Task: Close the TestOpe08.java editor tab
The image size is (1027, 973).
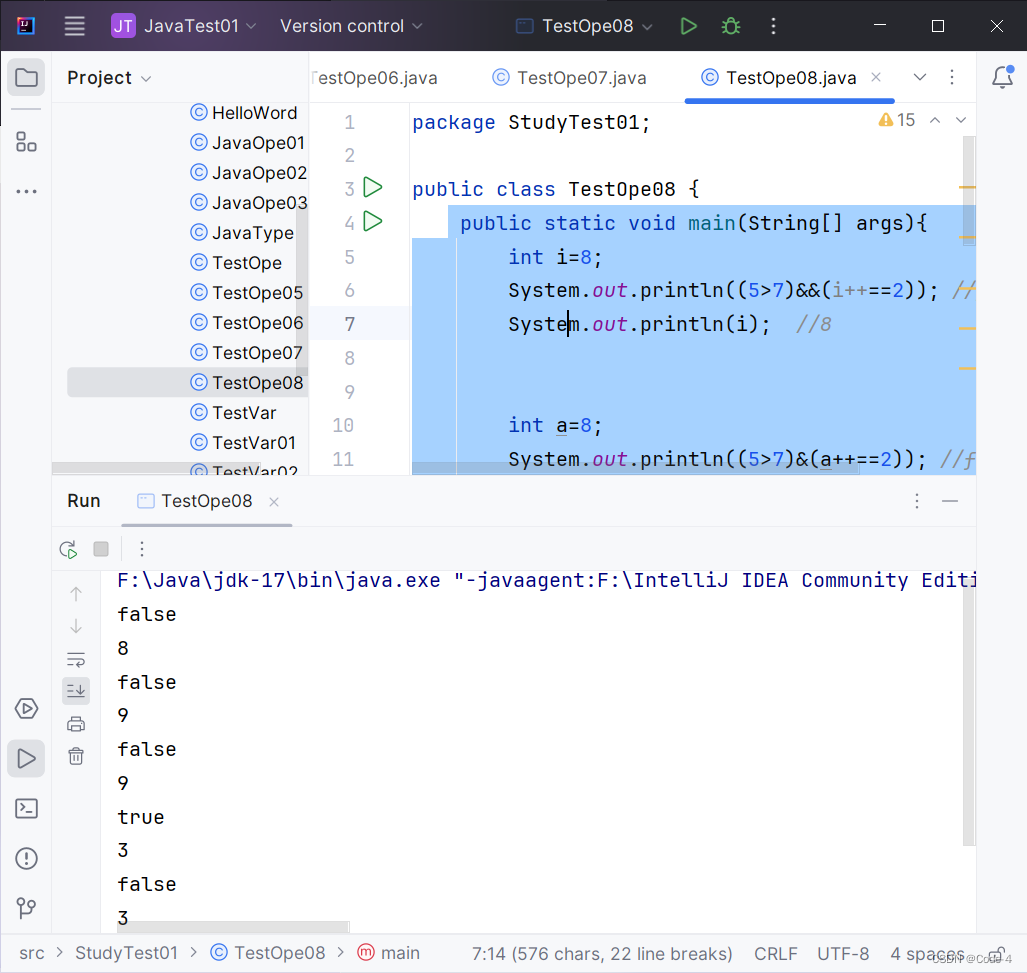Action: 876,77
